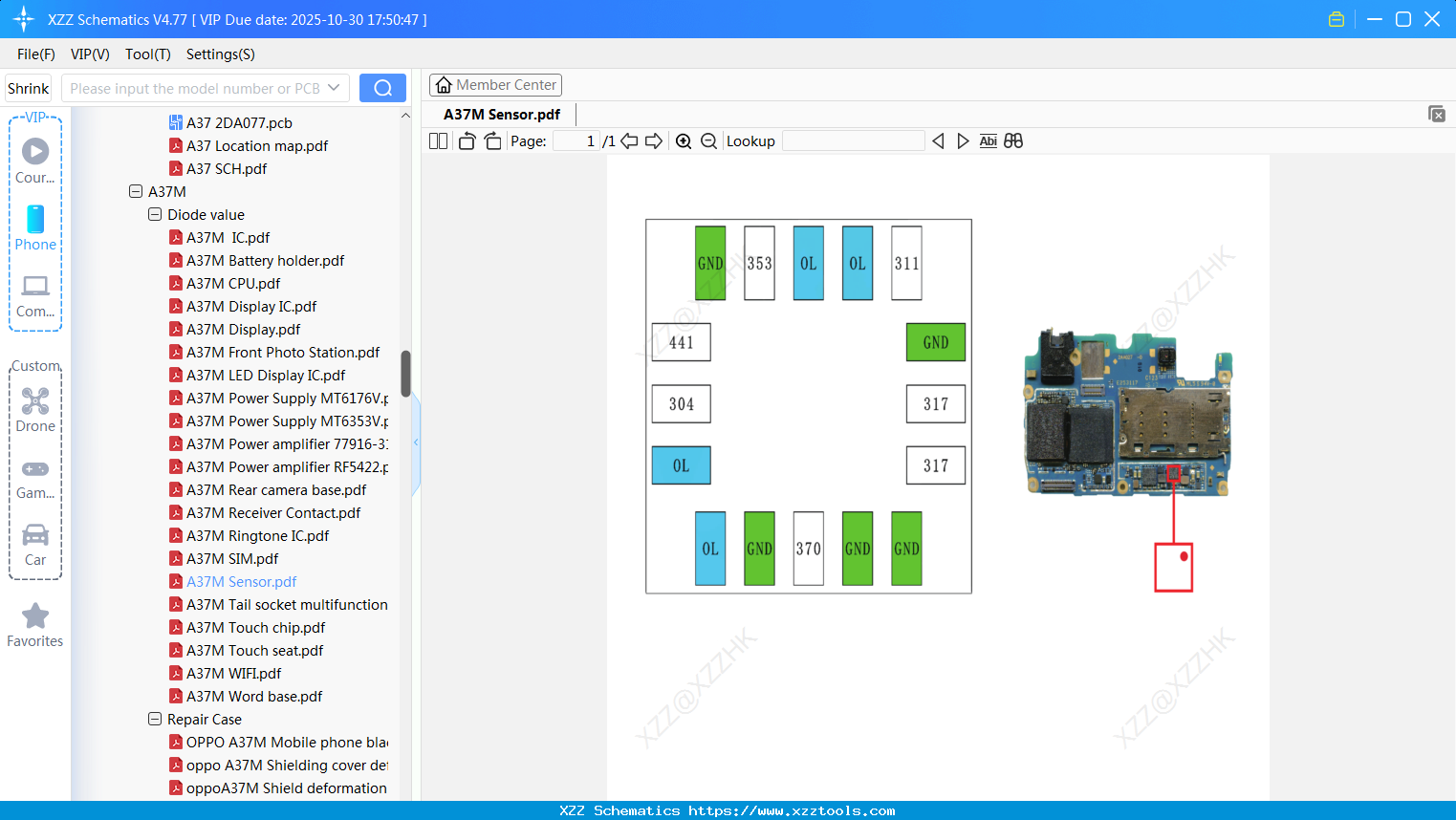Collapse the left panel with the splitter arrow
Image resolution: width=1456 pixels, height=820 pixels.
(x=416, y=442)
